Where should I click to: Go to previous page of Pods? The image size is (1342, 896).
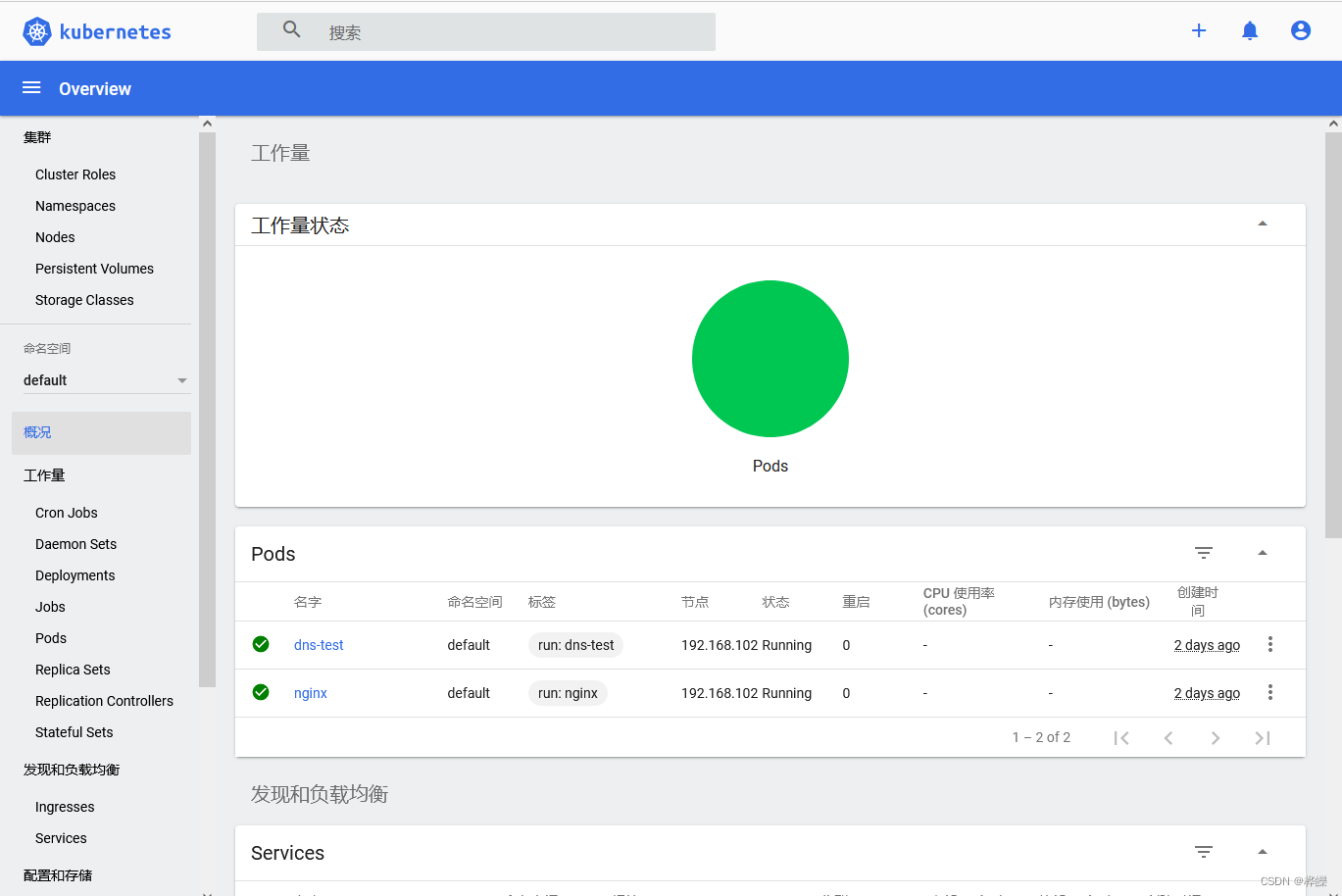[x=1168, y=737]
